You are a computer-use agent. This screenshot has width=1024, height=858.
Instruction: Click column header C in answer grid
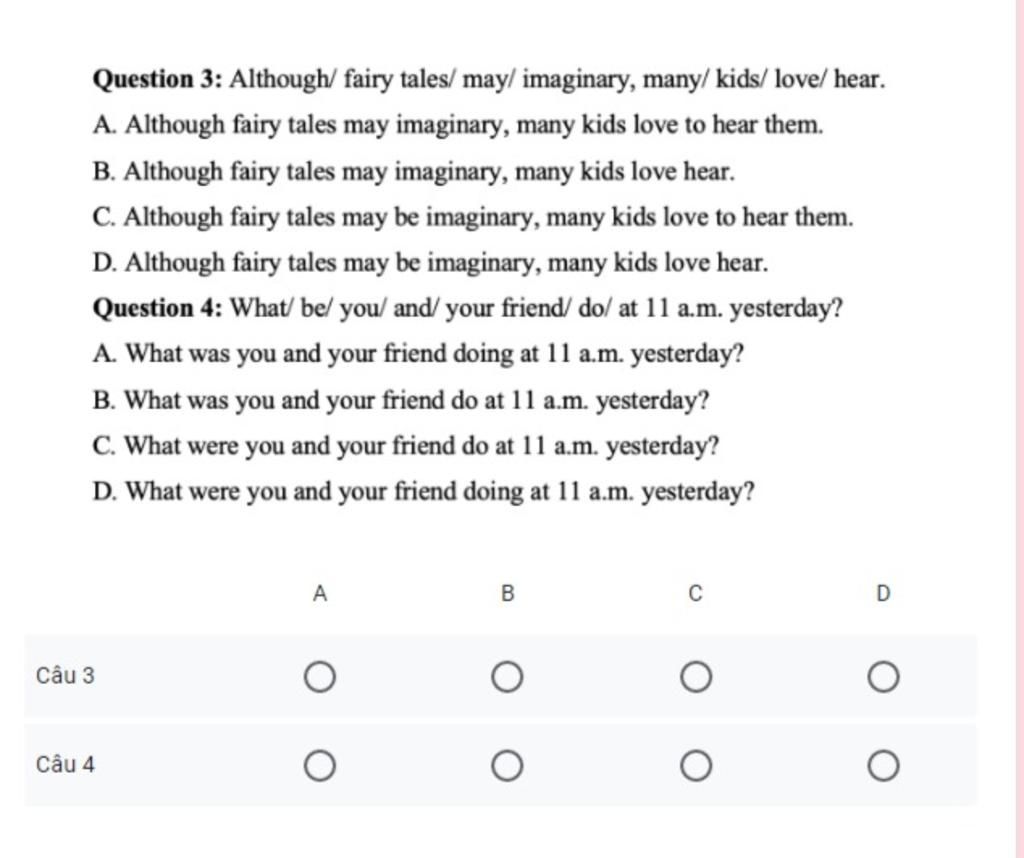tap(696, 594)
